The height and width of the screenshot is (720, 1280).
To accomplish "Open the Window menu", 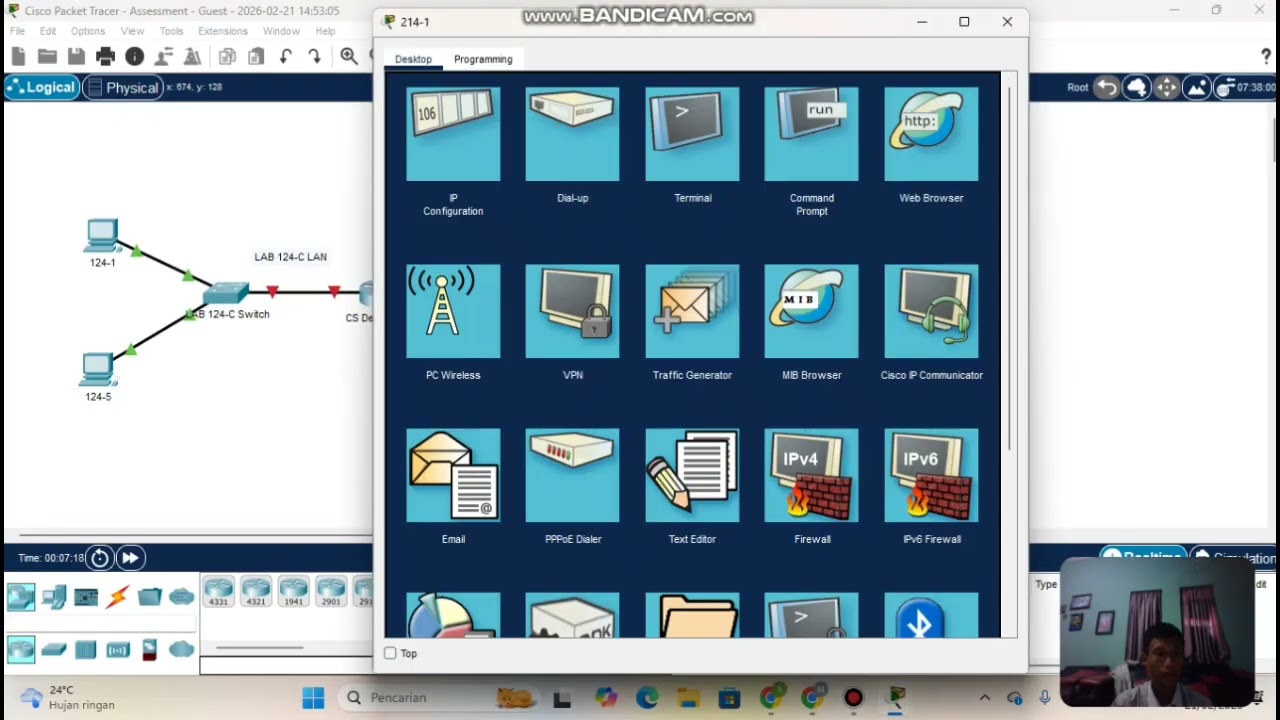I will [x=281, y=31].
